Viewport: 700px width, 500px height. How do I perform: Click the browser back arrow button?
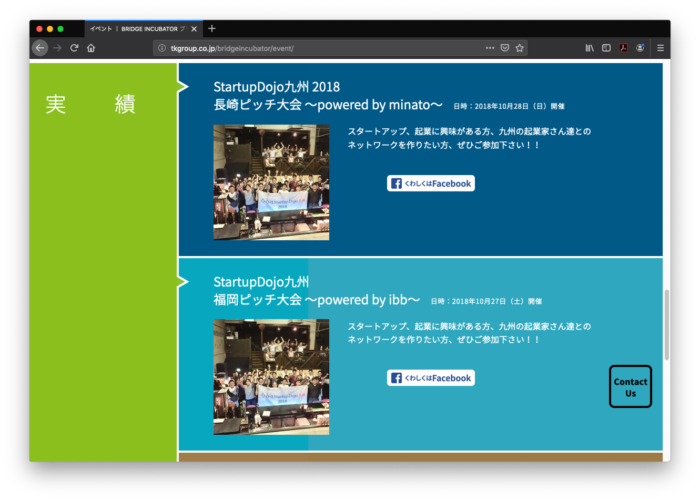coord(40,48)
